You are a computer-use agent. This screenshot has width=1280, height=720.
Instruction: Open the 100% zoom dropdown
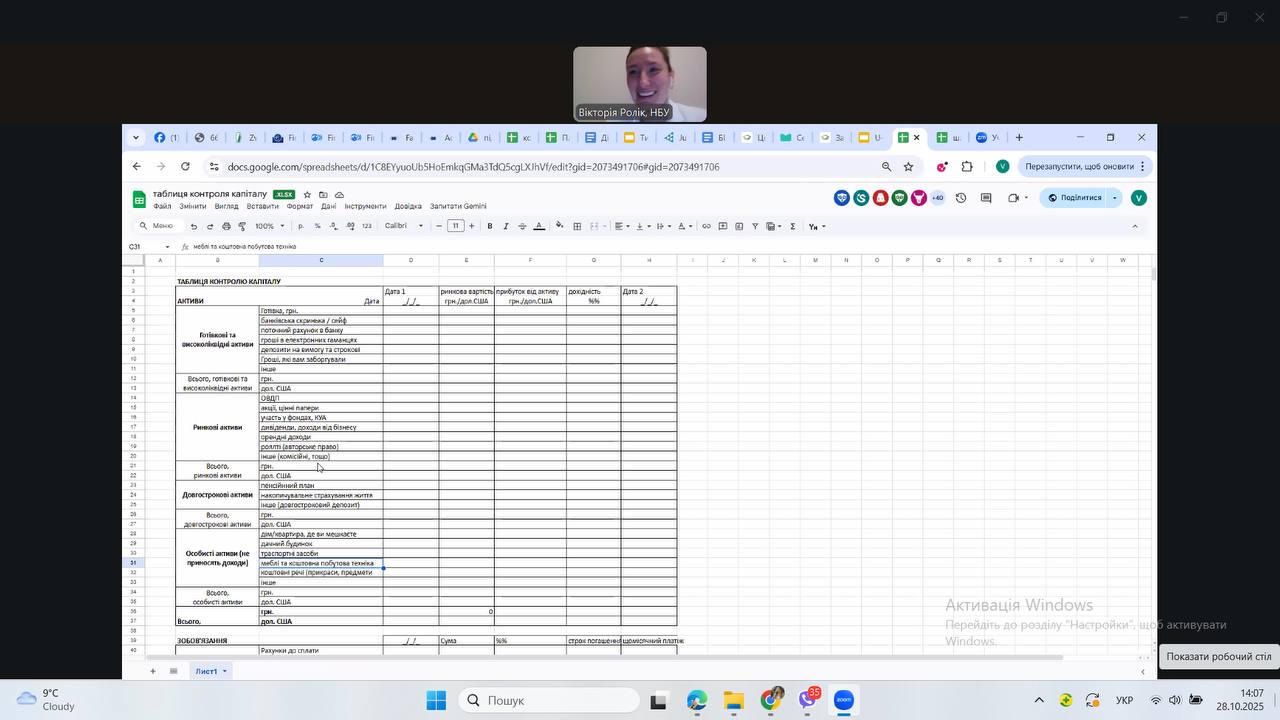(x=269, y=226)
